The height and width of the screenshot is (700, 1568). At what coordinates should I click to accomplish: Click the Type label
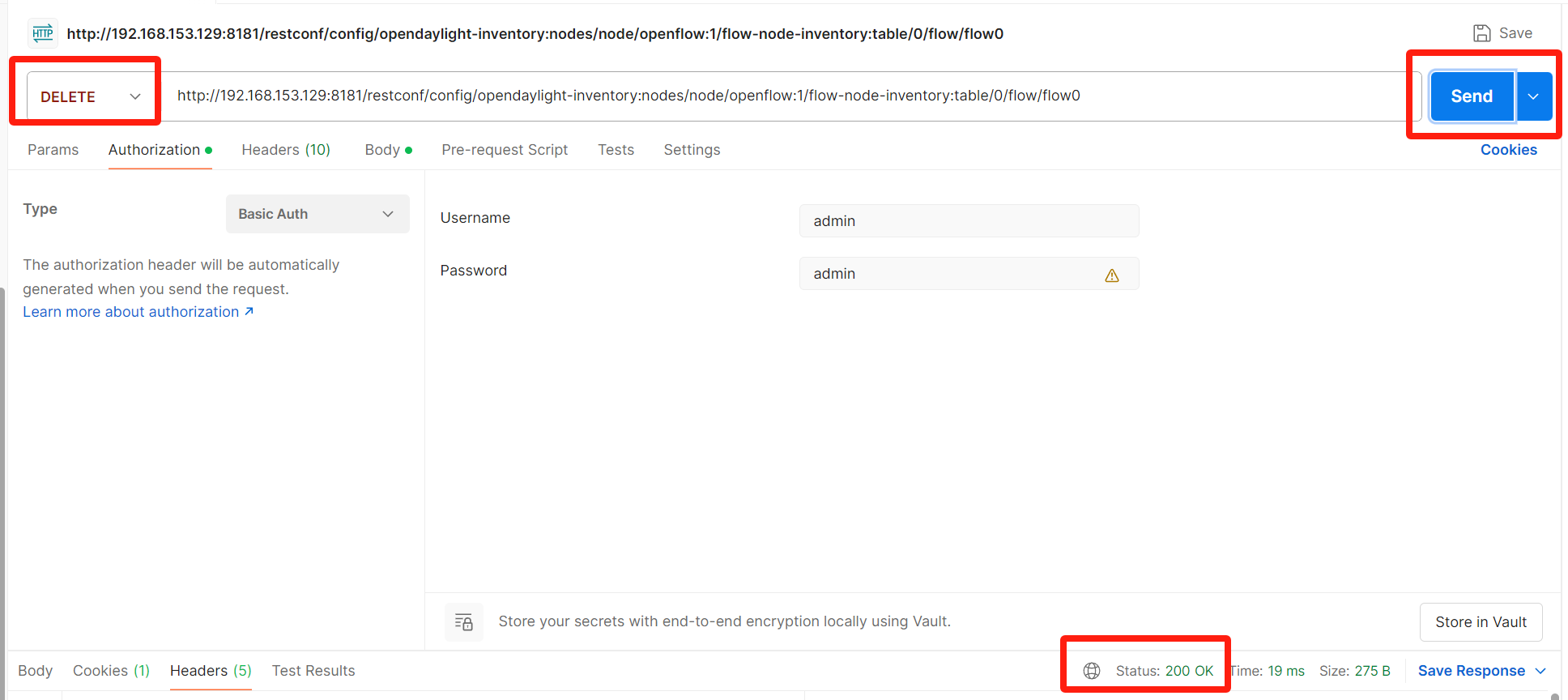pos(40,208)
